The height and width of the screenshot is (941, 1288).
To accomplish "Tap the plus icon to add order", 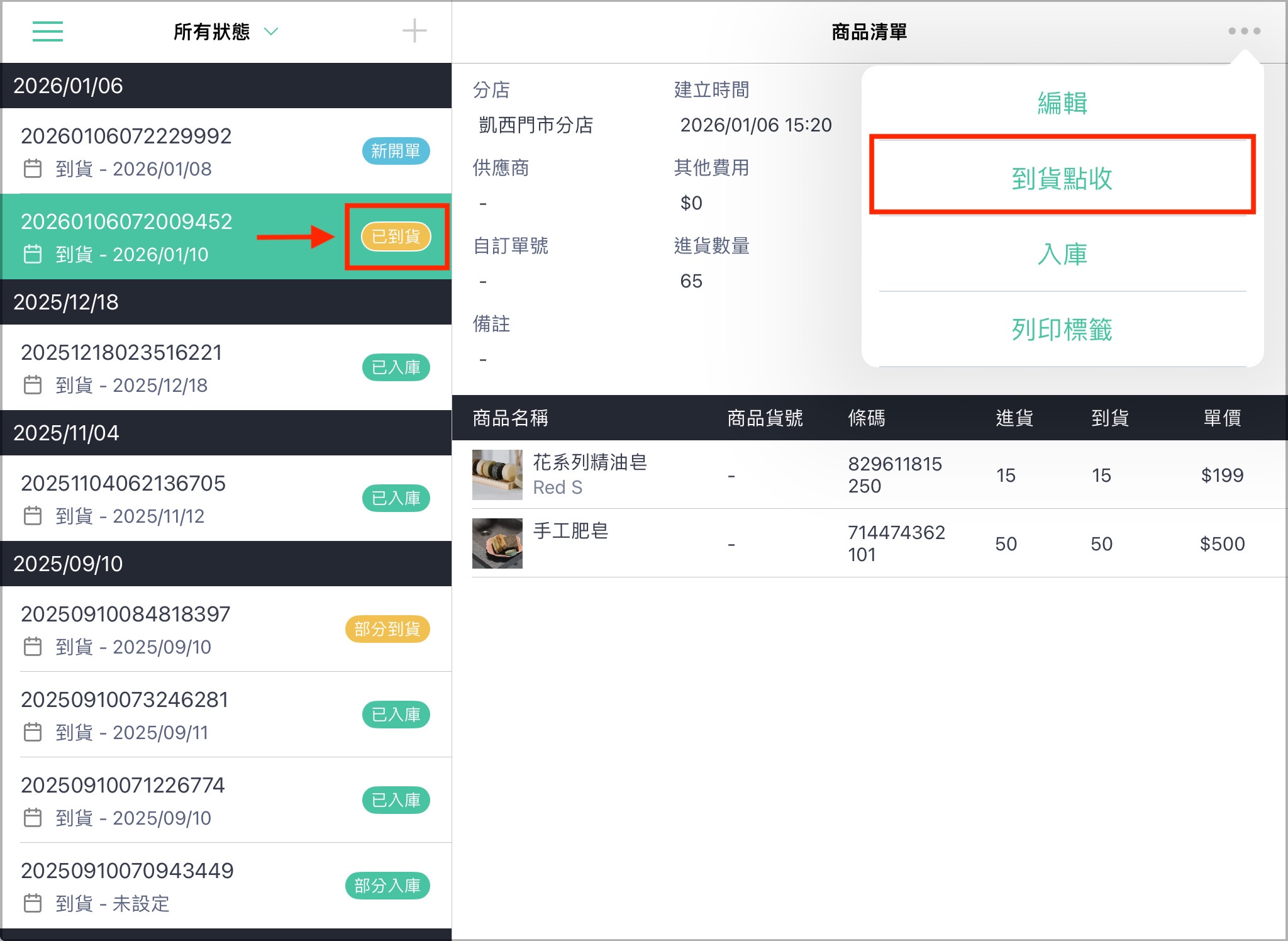I will pos(414,31).
